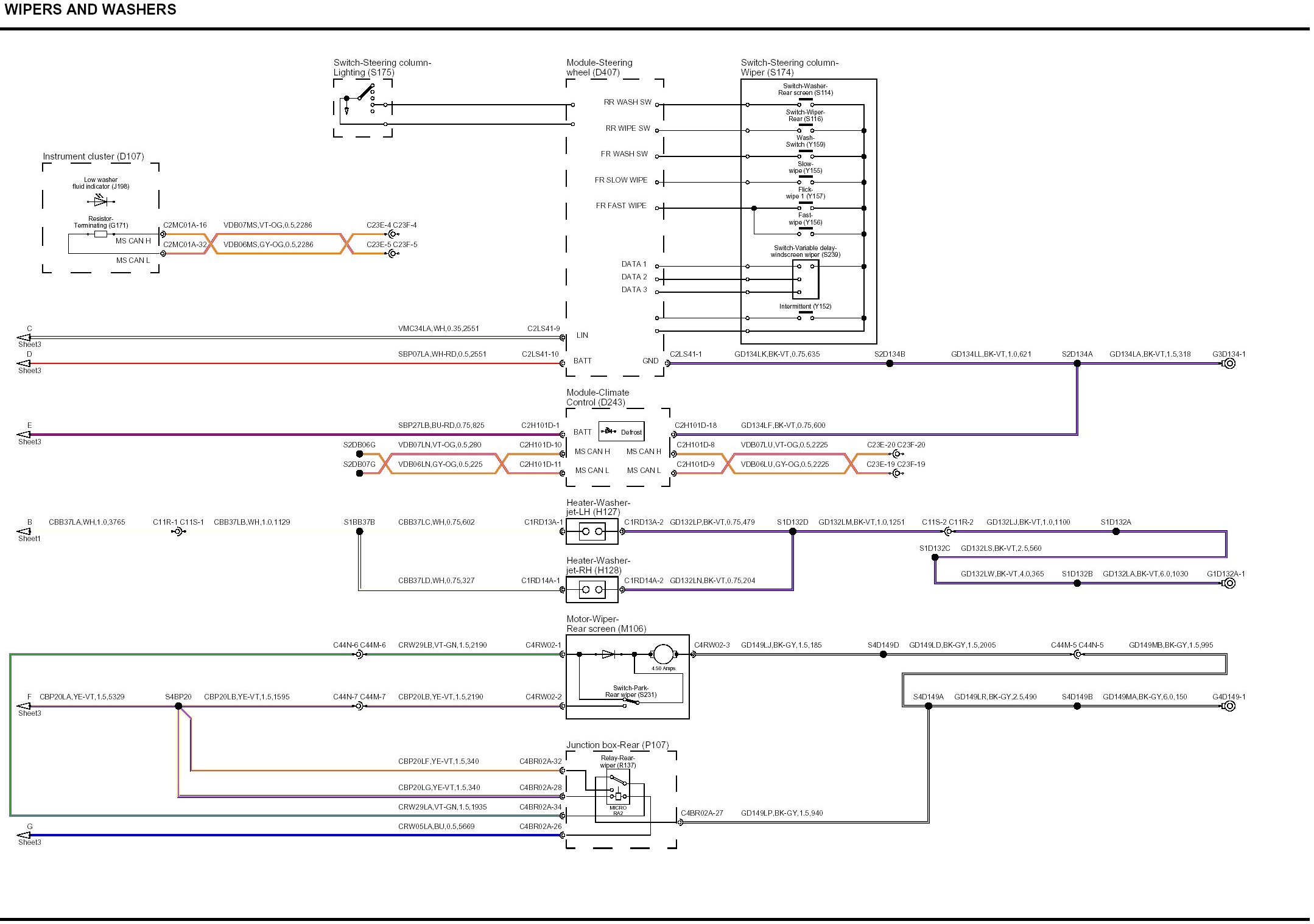Click the G4D149-1 ground eyelet symbol
This screenshot has width=1314, height=924.
click(1229, 706)
